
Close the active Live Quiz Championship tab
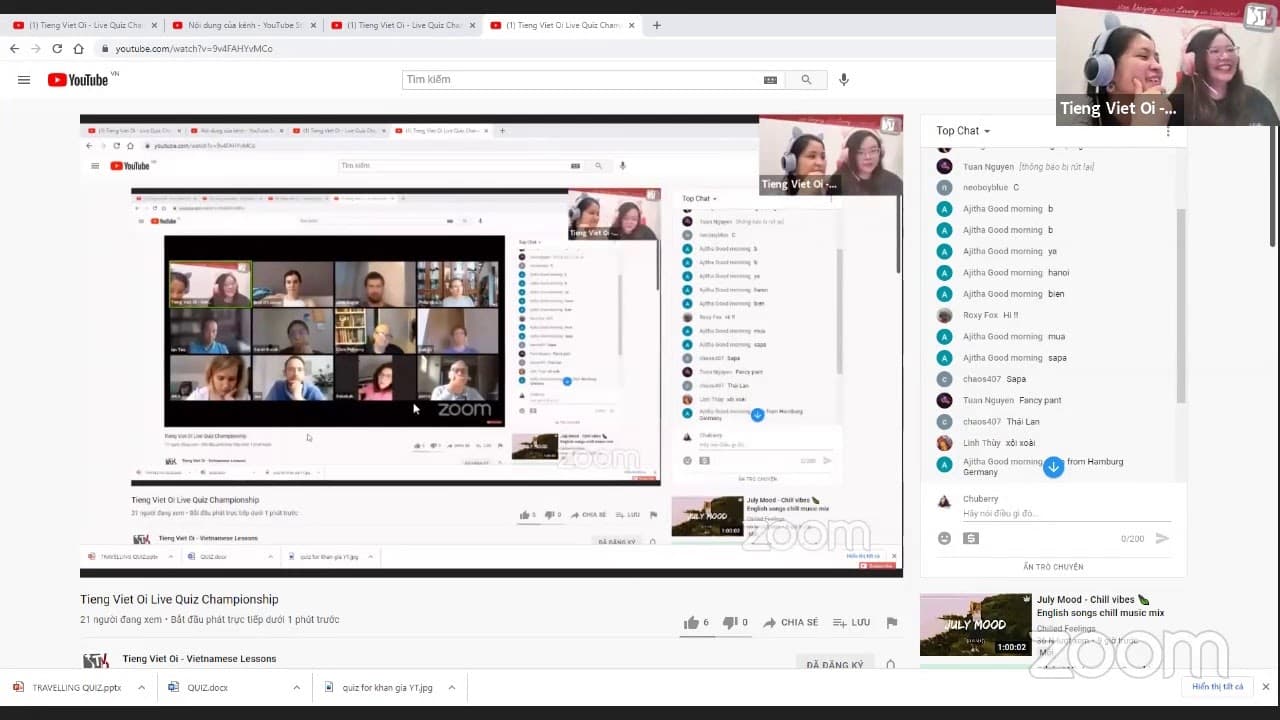pyautogui.click(x=631, y=25)
